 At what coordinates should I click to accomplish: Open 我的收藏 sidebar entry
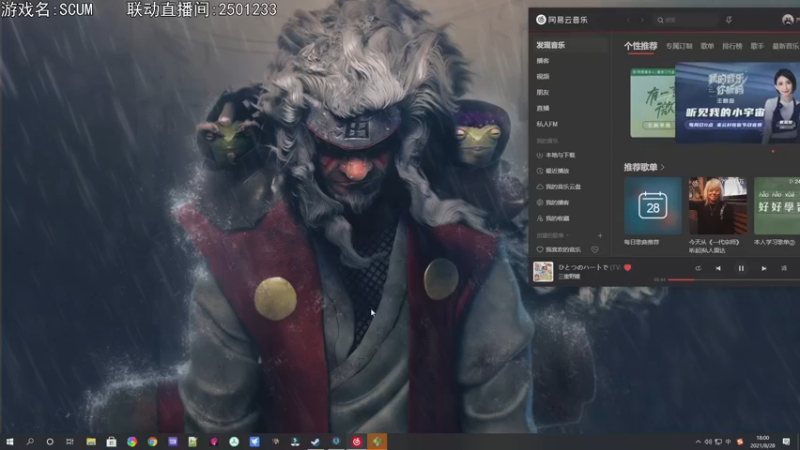click(x=553, y=218)
